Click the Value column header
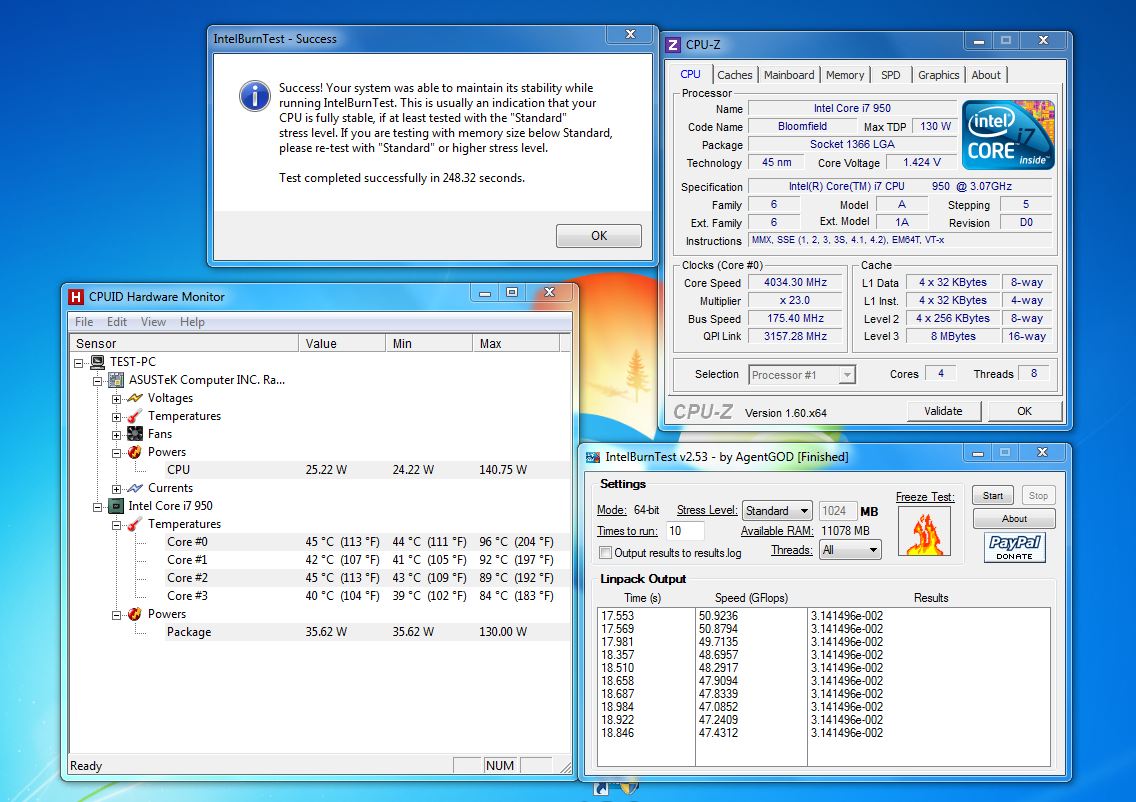The image size is (1136, 802). pyautogui.click(x=342, y=343)
